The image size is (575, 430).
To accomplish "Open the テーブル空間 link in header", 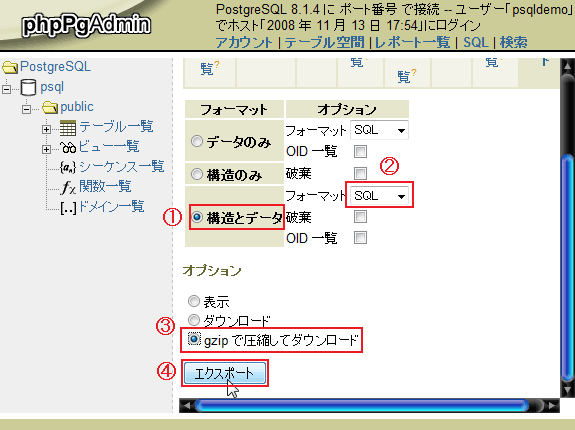I will tap(324, 43).
